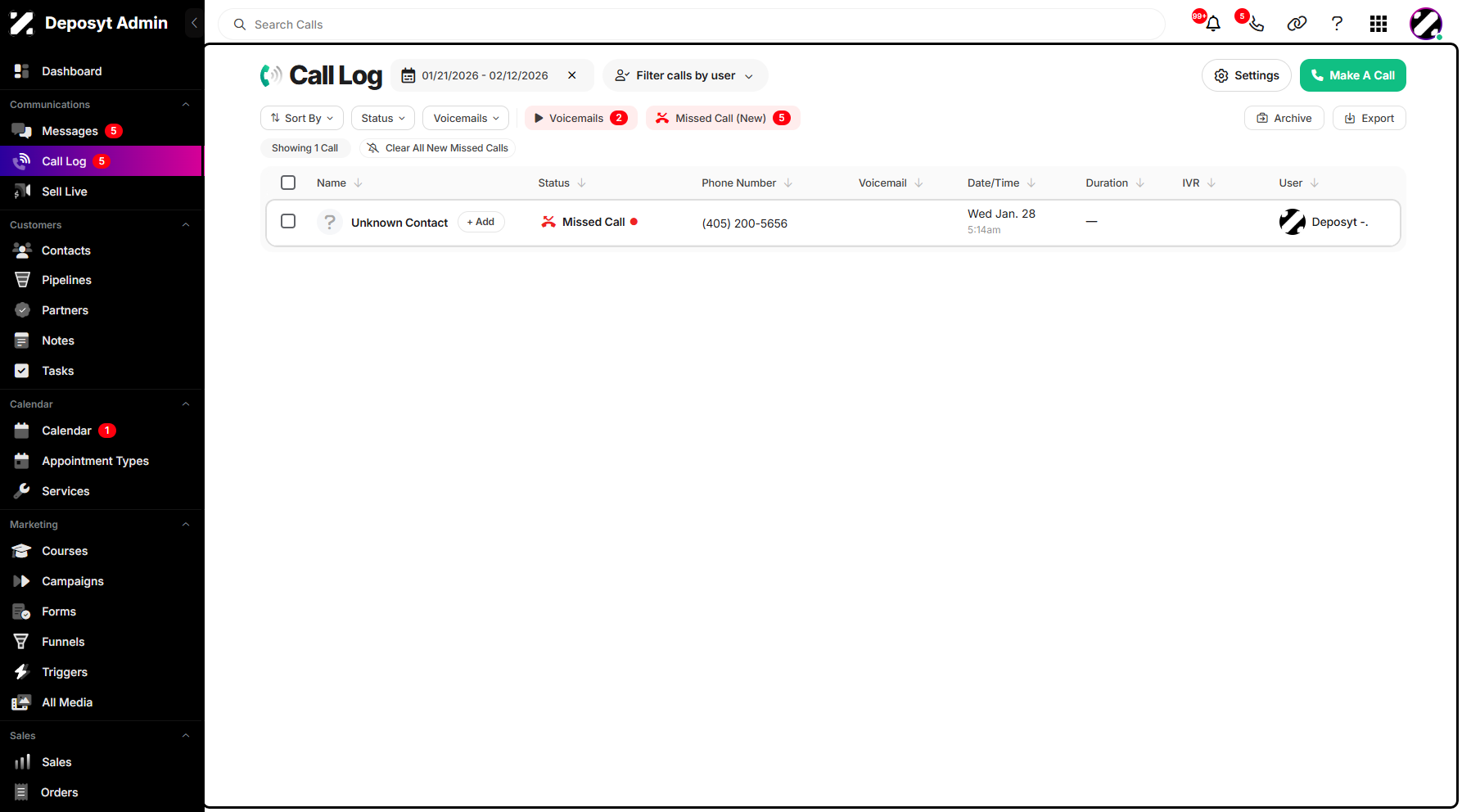Open call log Settings
1462x812 pixels.
[1246, 75]
